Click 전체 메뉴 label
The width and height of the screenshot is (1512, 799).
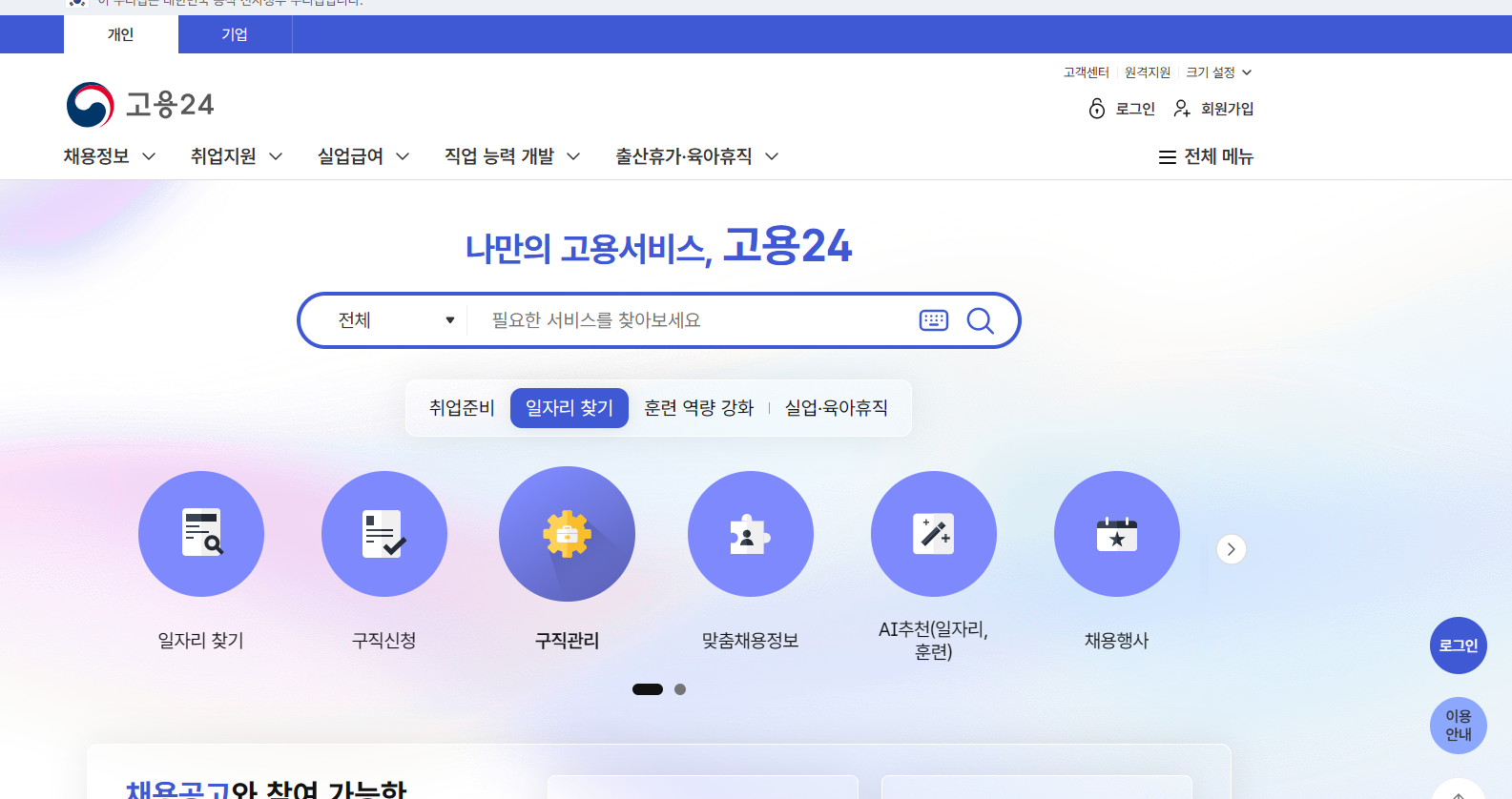tap(1219, 157)
